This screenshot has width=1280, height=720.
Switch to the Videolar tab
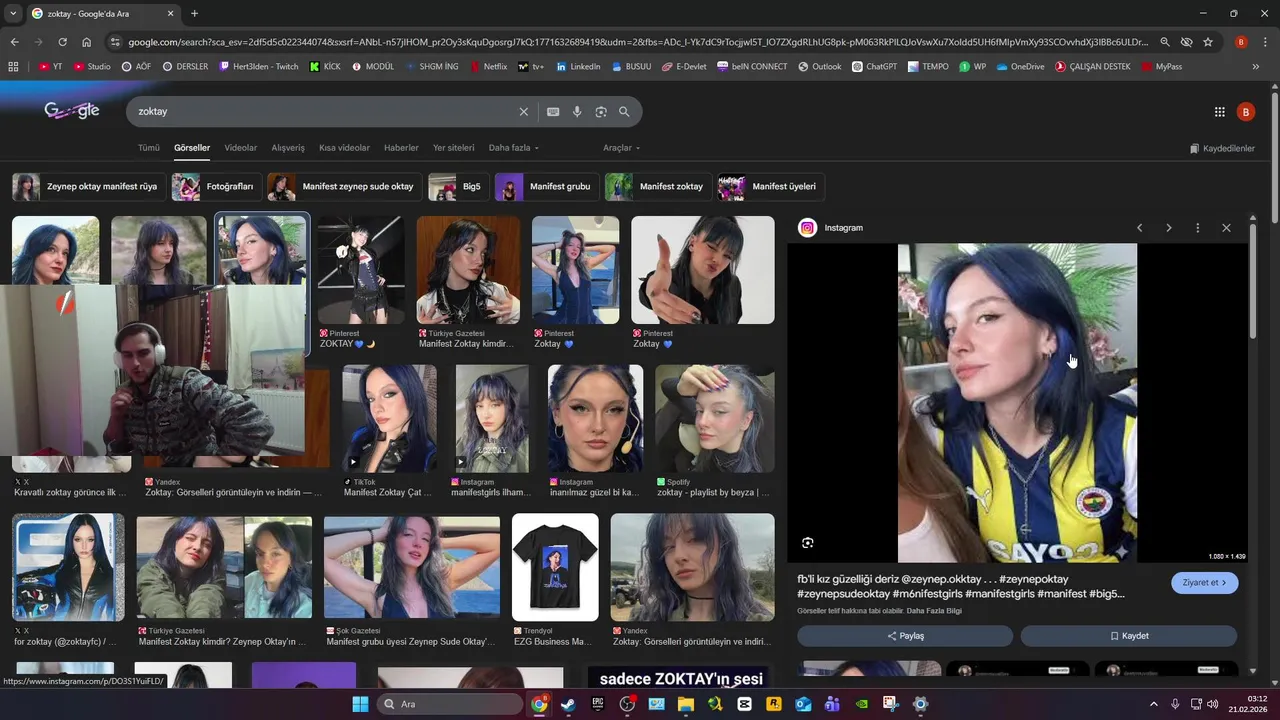pos(241,148)
